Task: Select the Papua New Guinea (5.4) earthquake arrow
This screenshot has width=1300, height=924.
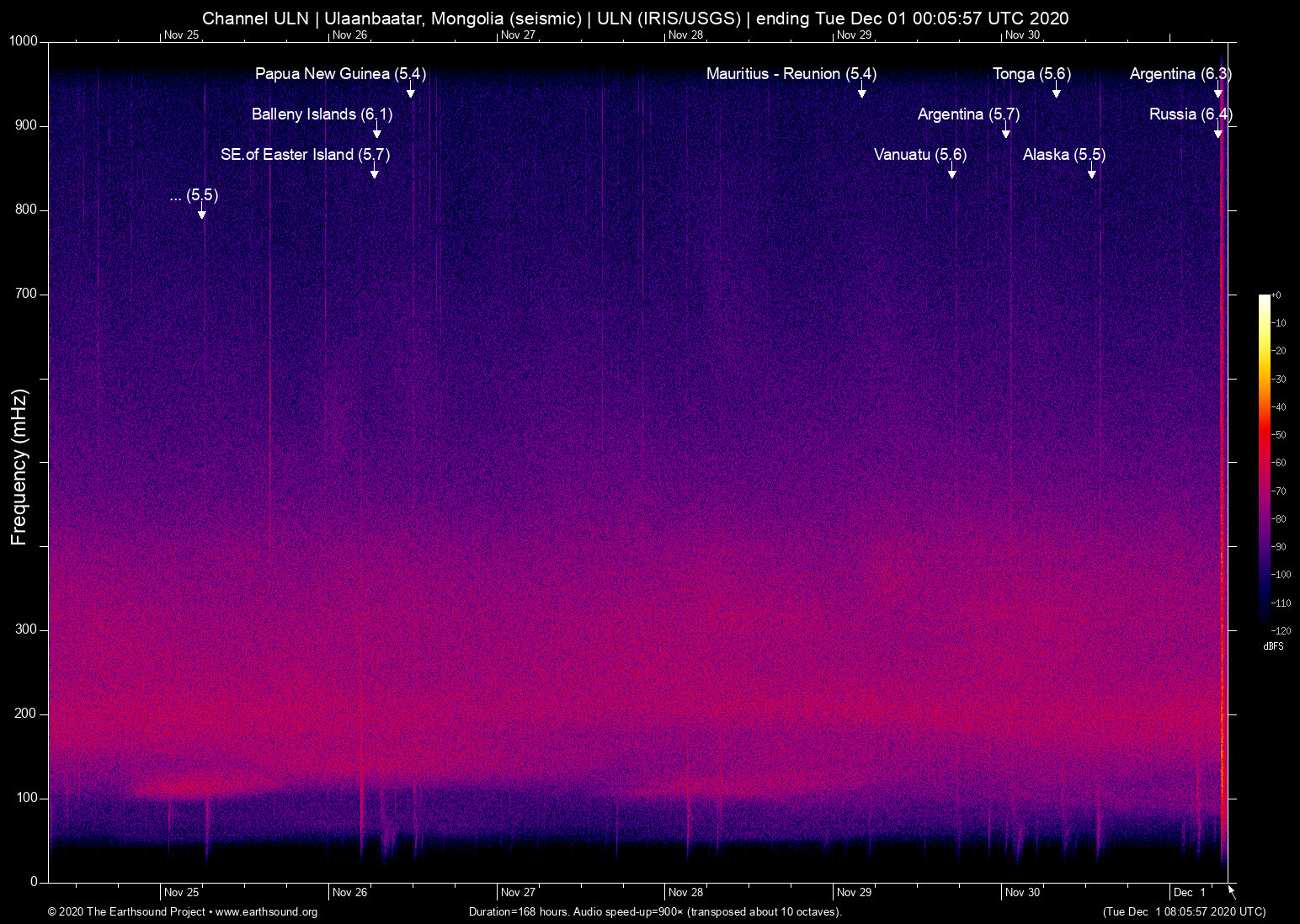Action: coord(411,93)
